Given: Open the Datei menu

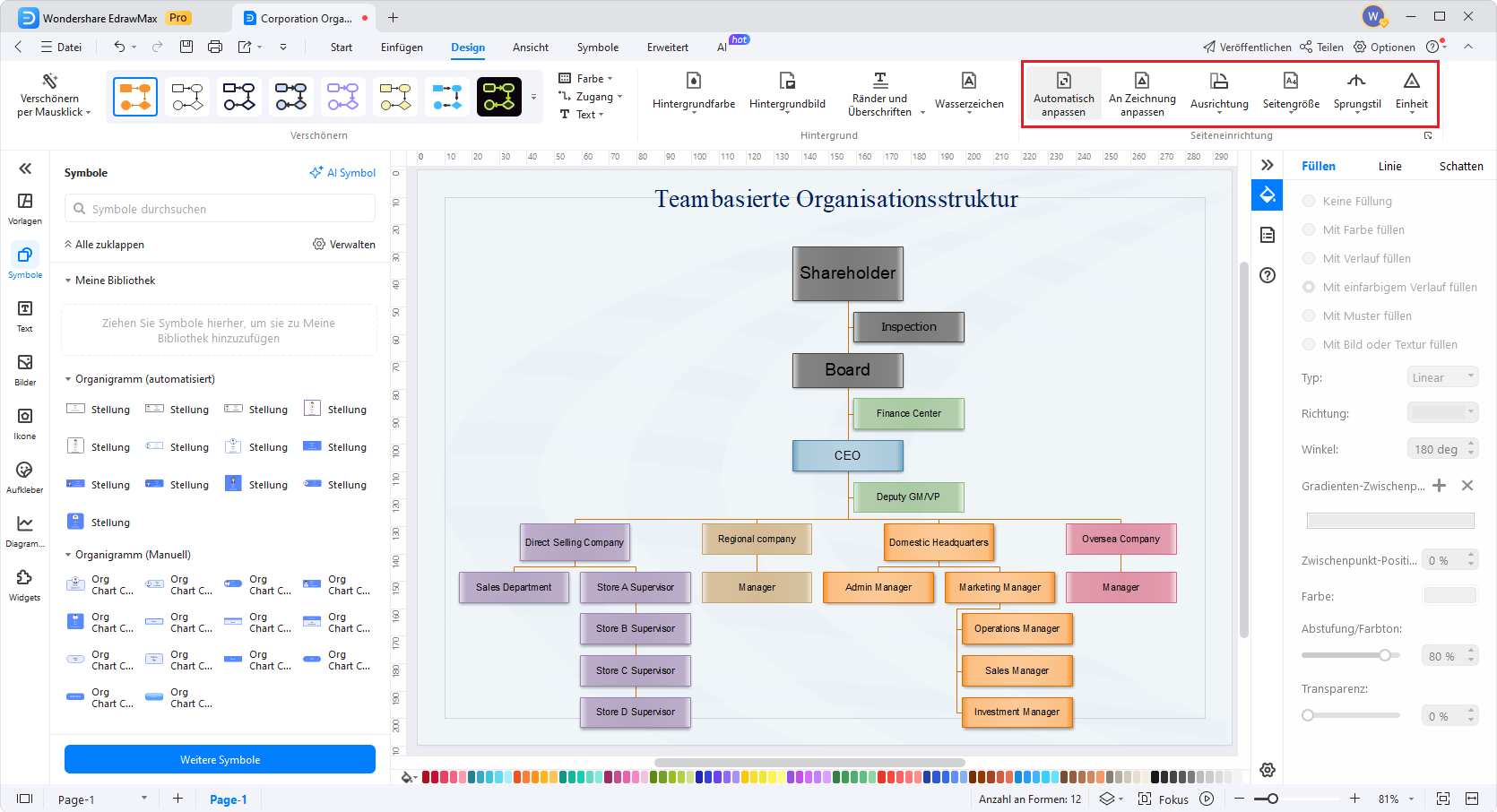Looking at the screenshot, I should [61, 47].
